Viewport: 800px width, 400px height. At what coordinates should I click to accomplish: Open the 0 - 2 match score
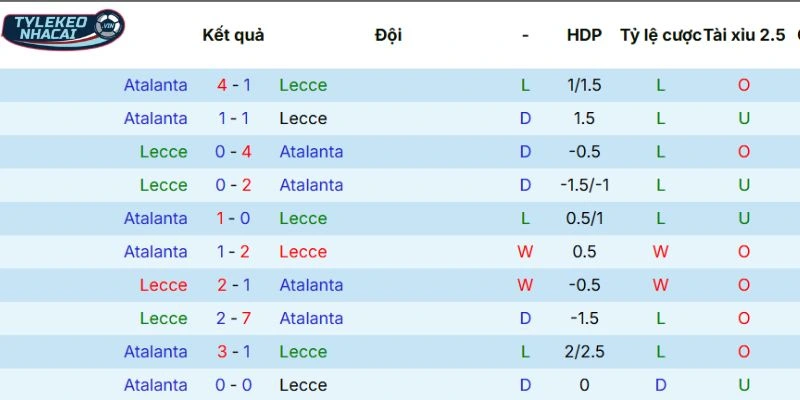(x=233, y=185)
